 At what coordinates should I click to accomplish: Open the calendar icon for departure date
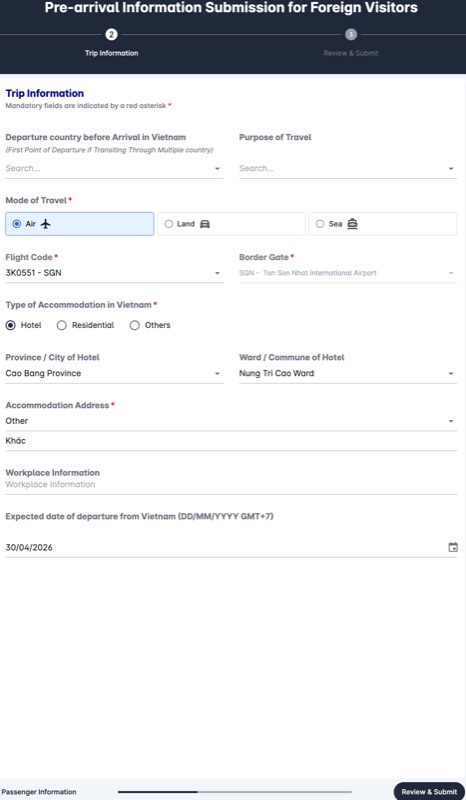[x=453, y=547]
